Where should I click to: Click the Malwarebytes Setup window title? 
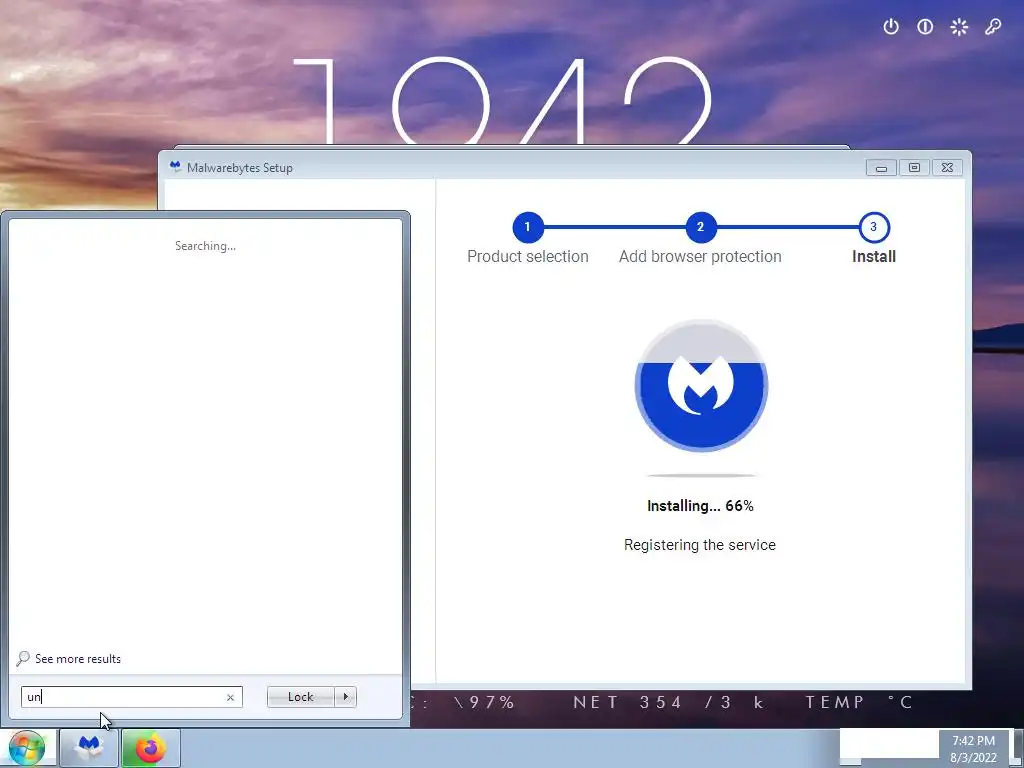[240, 168]
